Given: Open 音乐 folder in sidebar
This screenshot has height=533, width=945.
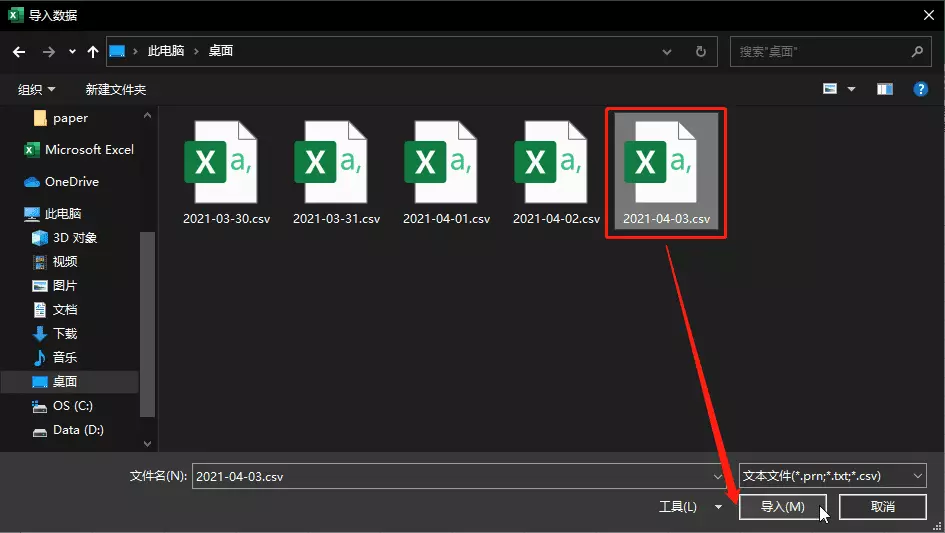Looking at the screenshot, I should coord(55,358).
